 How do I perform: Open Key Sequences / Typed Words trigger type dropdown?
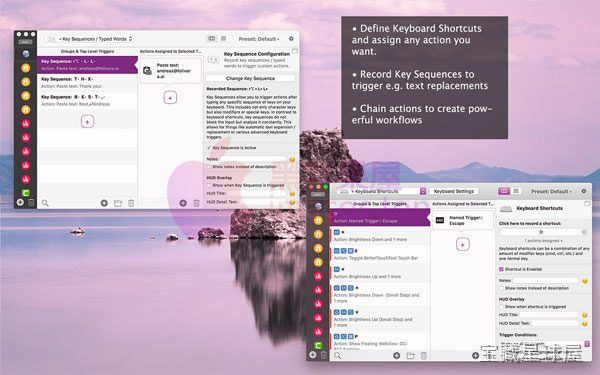pyautogui.click(x=89, y=39)
